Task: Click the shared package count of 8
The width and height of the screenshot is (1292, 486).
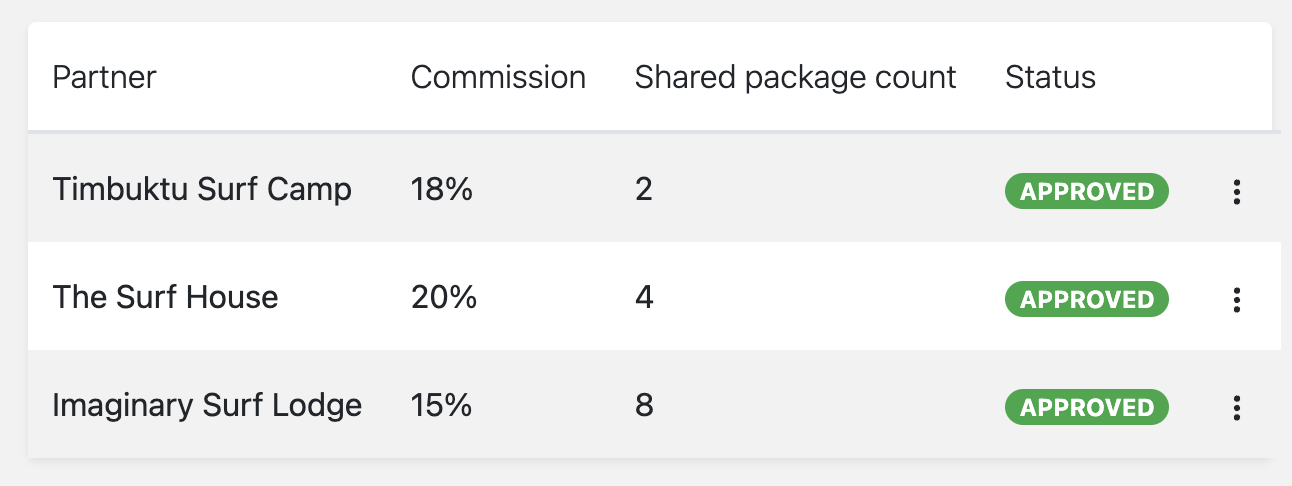Action: click(x=644, y=405)
